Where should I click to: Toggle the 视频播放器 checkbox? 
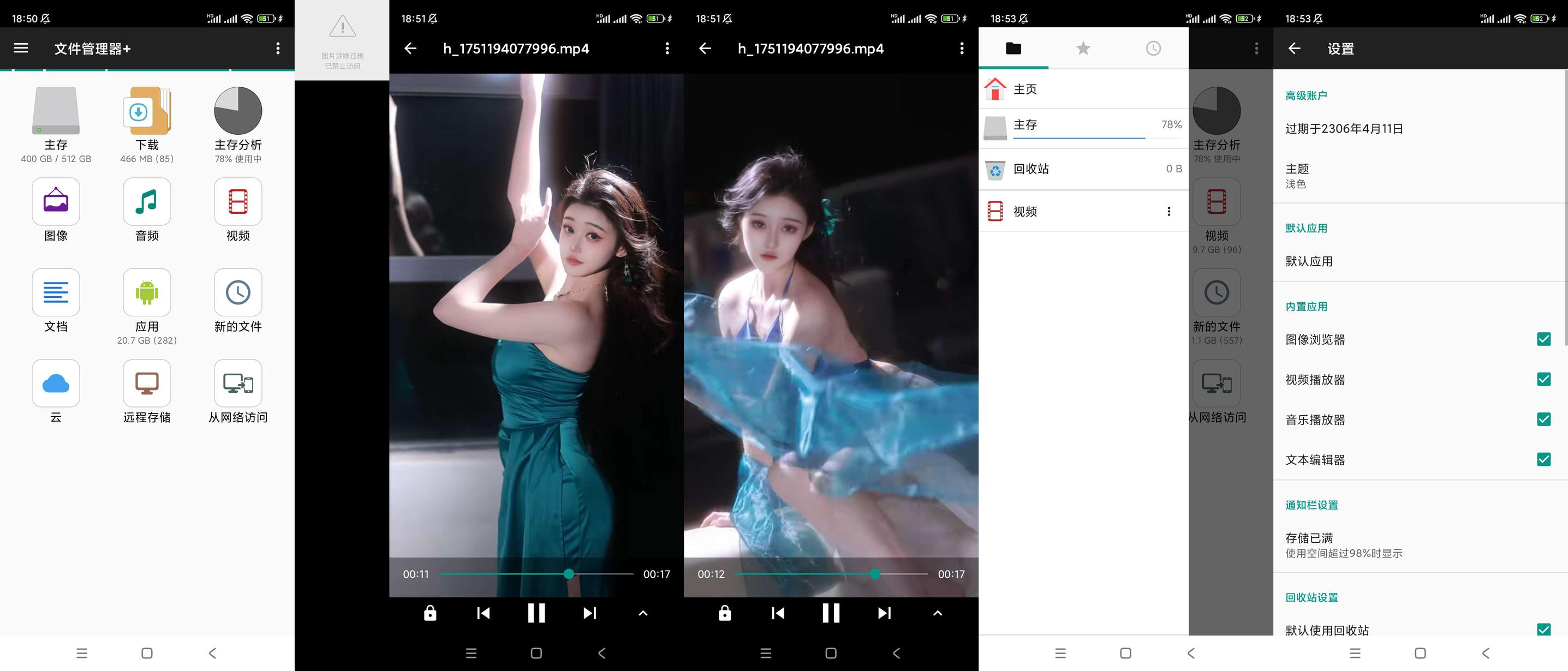(1543, 380)
